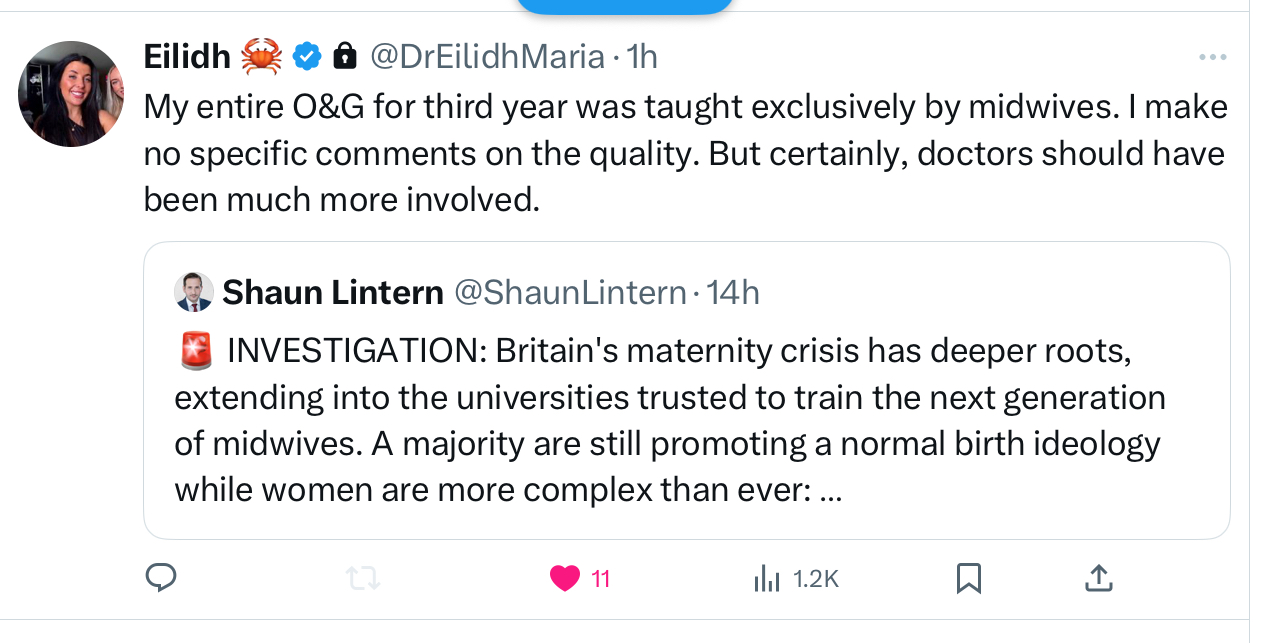Image resolution: width=1264 pixels, height=643 pixels.
Task: Open view analytics bar chart icon
Action: coord(766,577)
